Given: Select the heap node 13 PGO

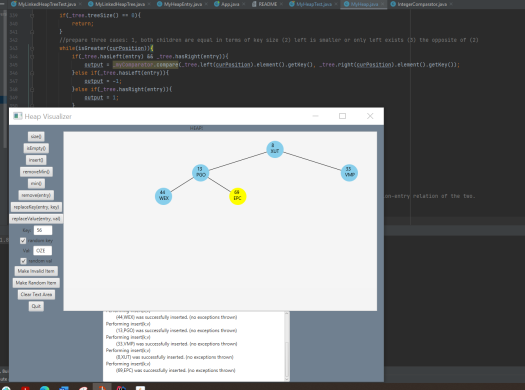Looking at the screenshot, I should (x=201, y=173).
